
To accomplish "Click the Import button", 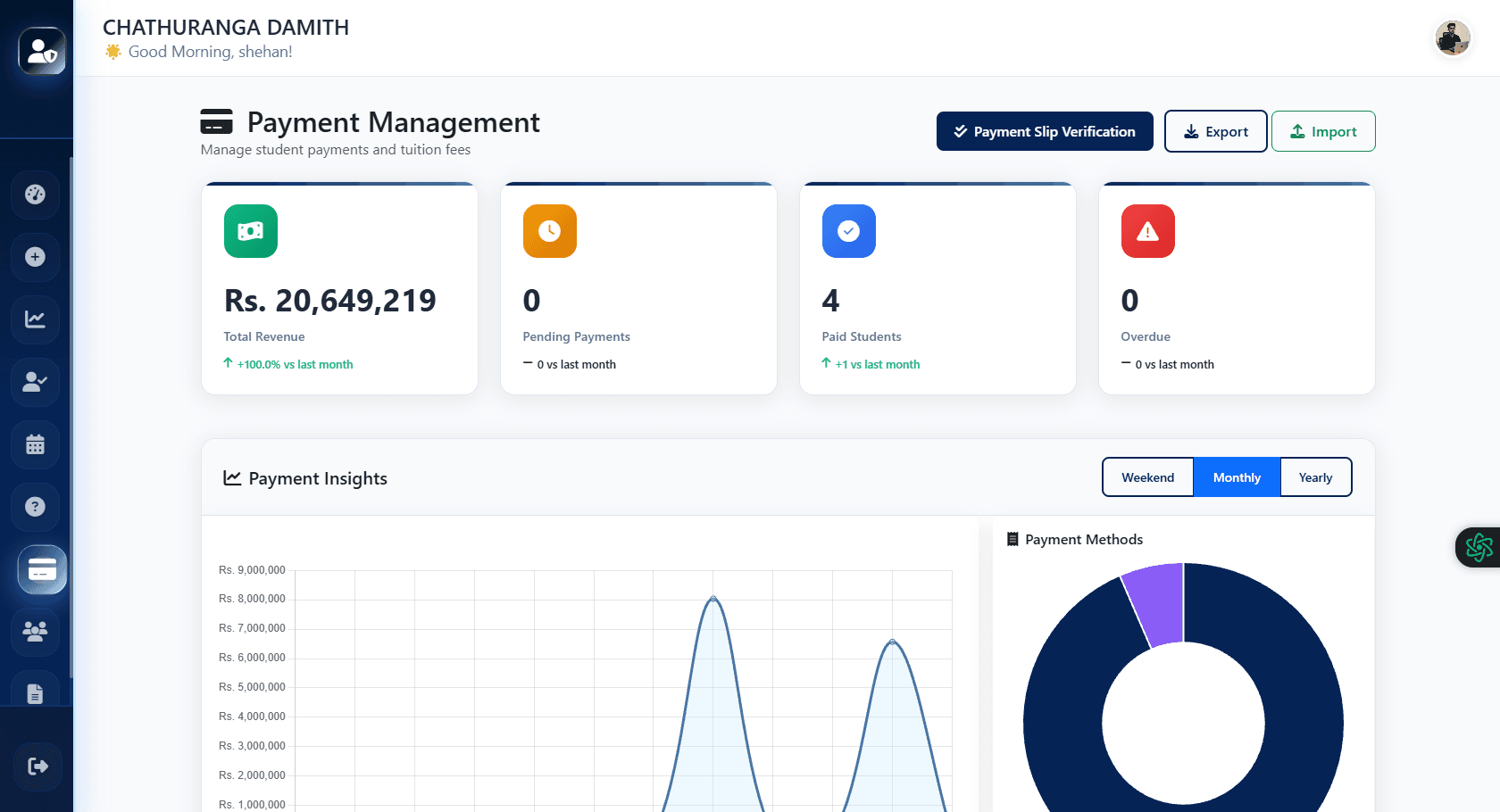I will (x=1323, y=131).
